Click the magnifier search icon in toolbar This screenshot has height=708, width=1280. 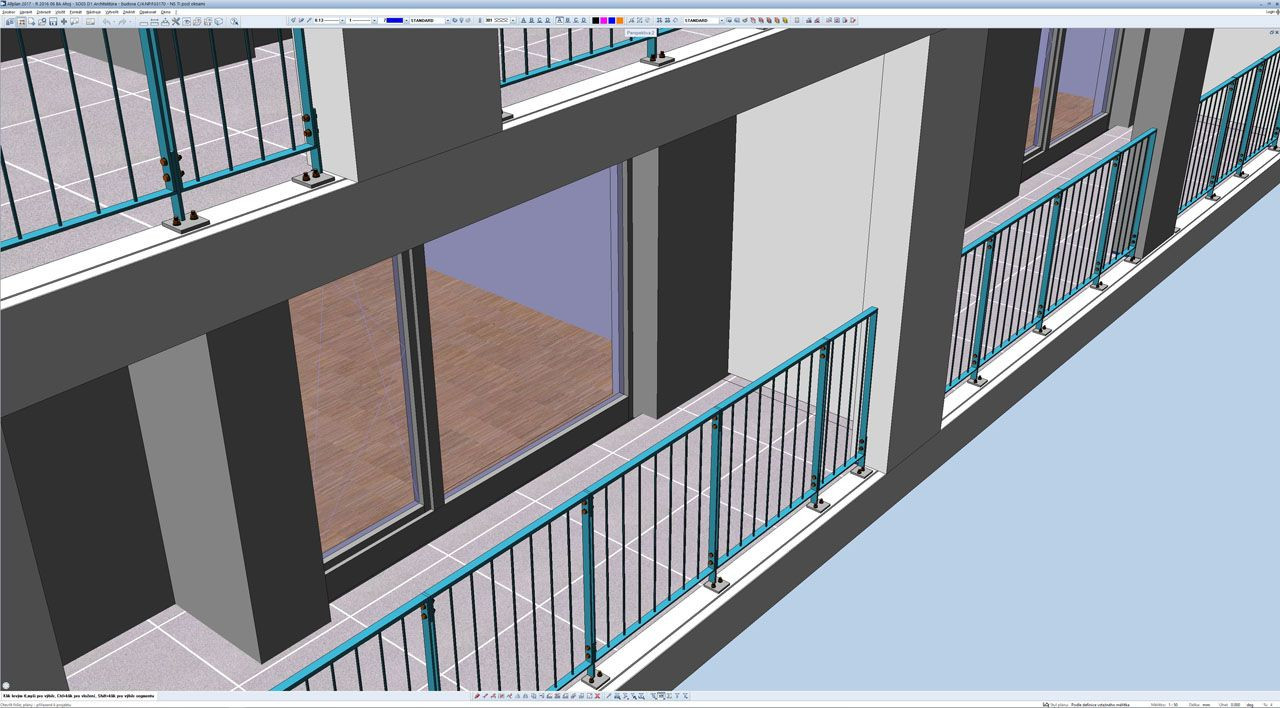(x=234, y=21)
